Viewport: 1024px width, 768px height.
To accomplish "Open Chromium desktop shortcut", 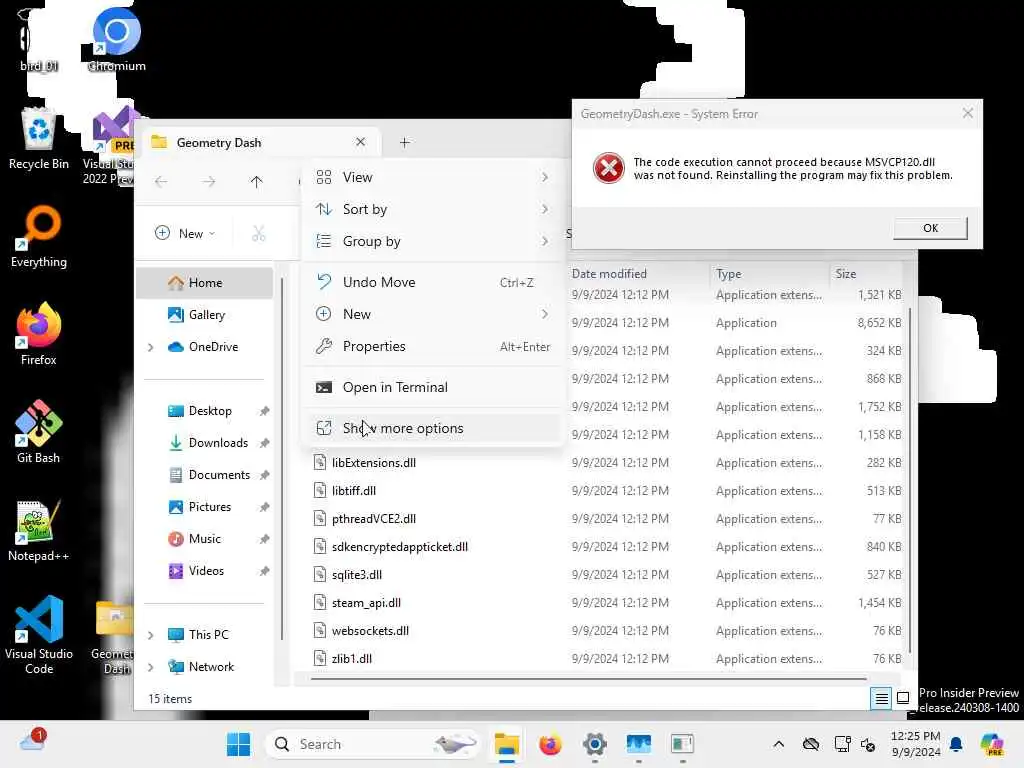I will 116,39.
